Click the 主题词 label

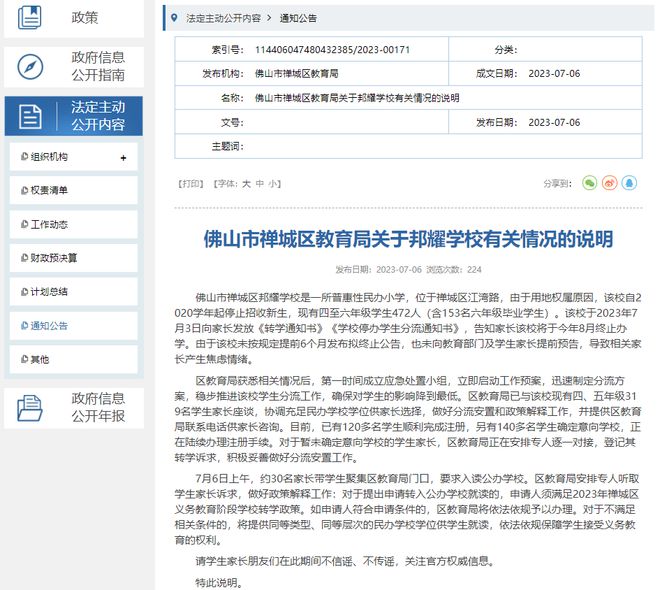pos(227,146)
